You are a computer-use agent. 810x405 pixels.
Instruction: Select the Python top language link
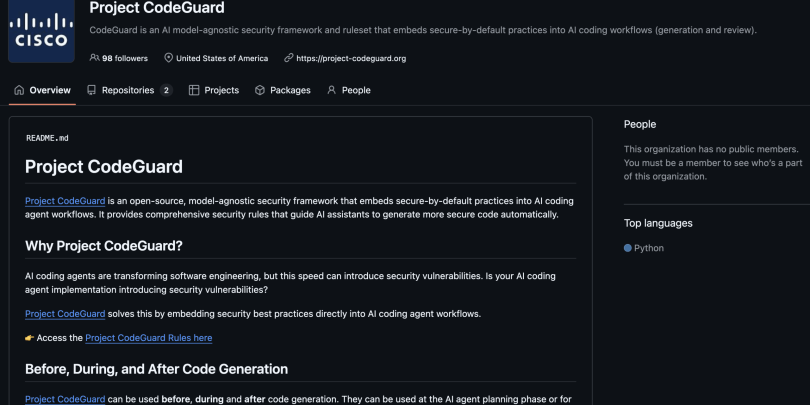point(649,248)
